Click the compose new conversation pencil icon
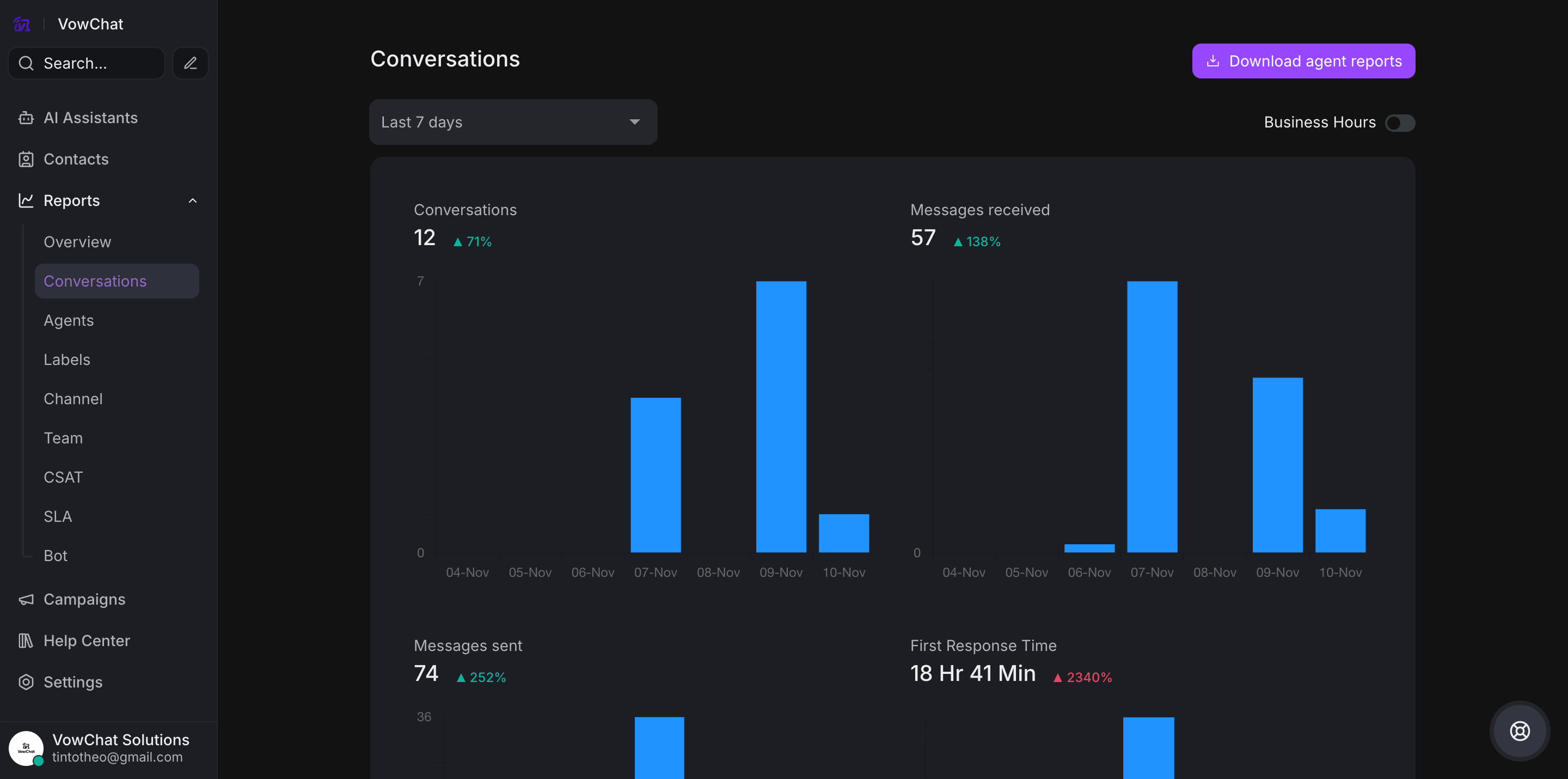The width and height of the screenshot is (1568, 779). (191, 63)
